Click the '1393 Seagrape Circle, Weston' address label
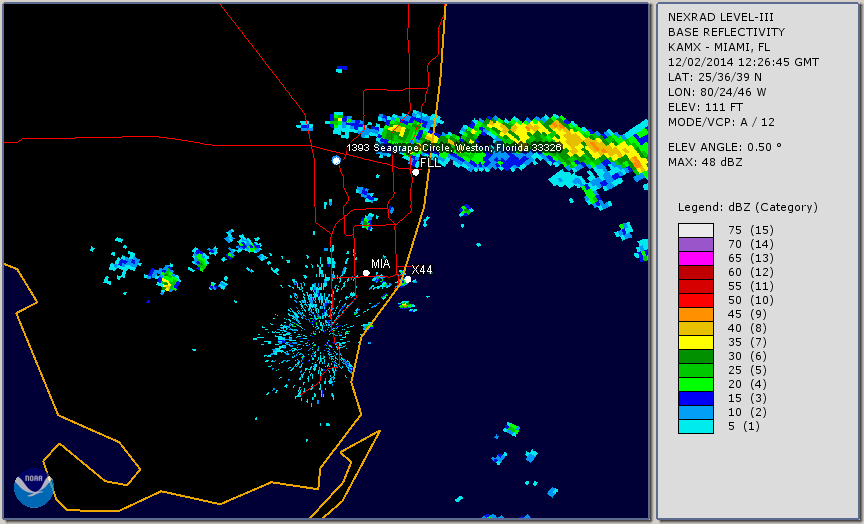This screenshot has width=864, height=524. 454,148
